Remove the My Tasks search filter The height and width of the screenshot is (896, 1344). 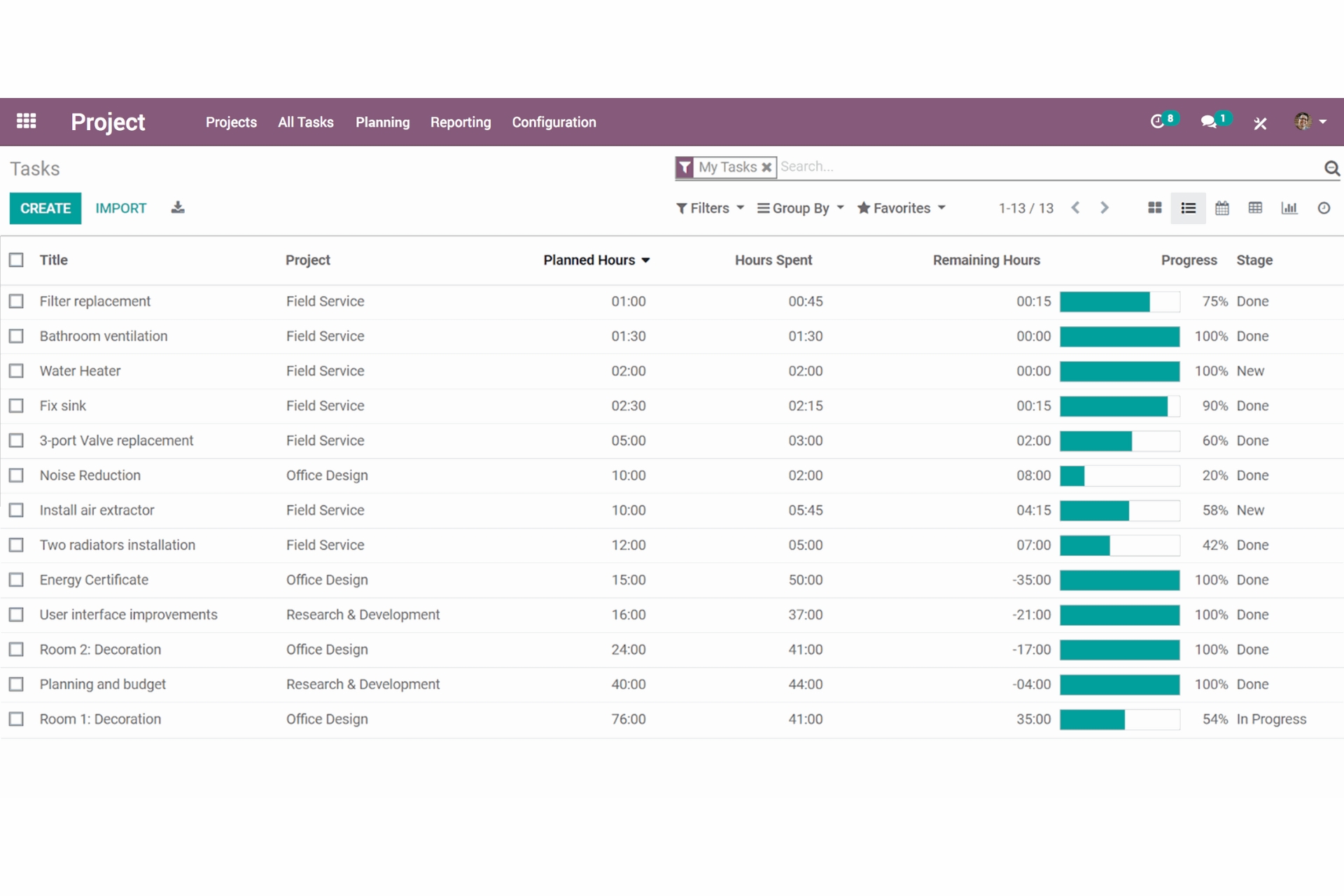pos(766,167)
